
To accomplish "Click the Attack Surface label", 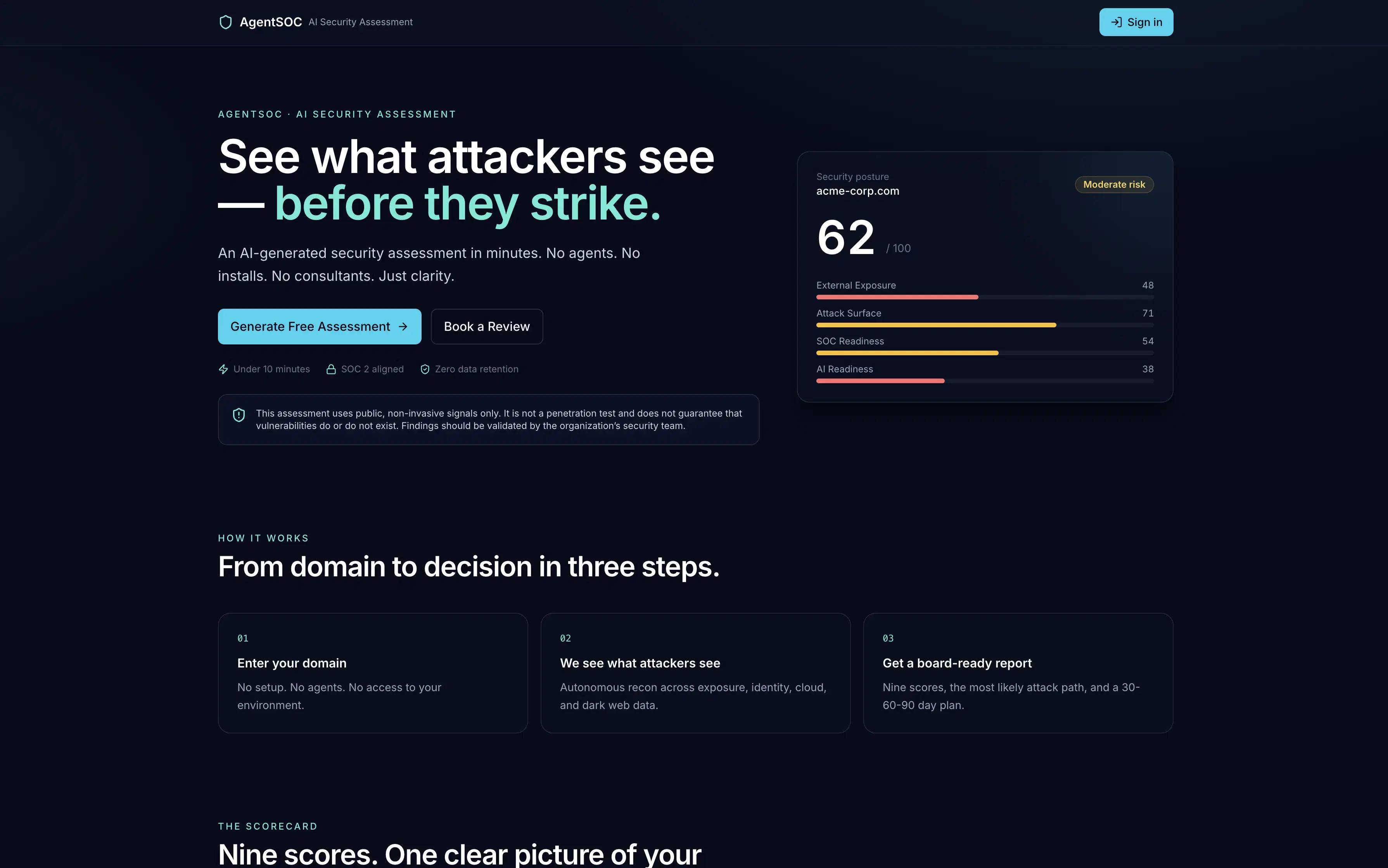I will (849, 313).
